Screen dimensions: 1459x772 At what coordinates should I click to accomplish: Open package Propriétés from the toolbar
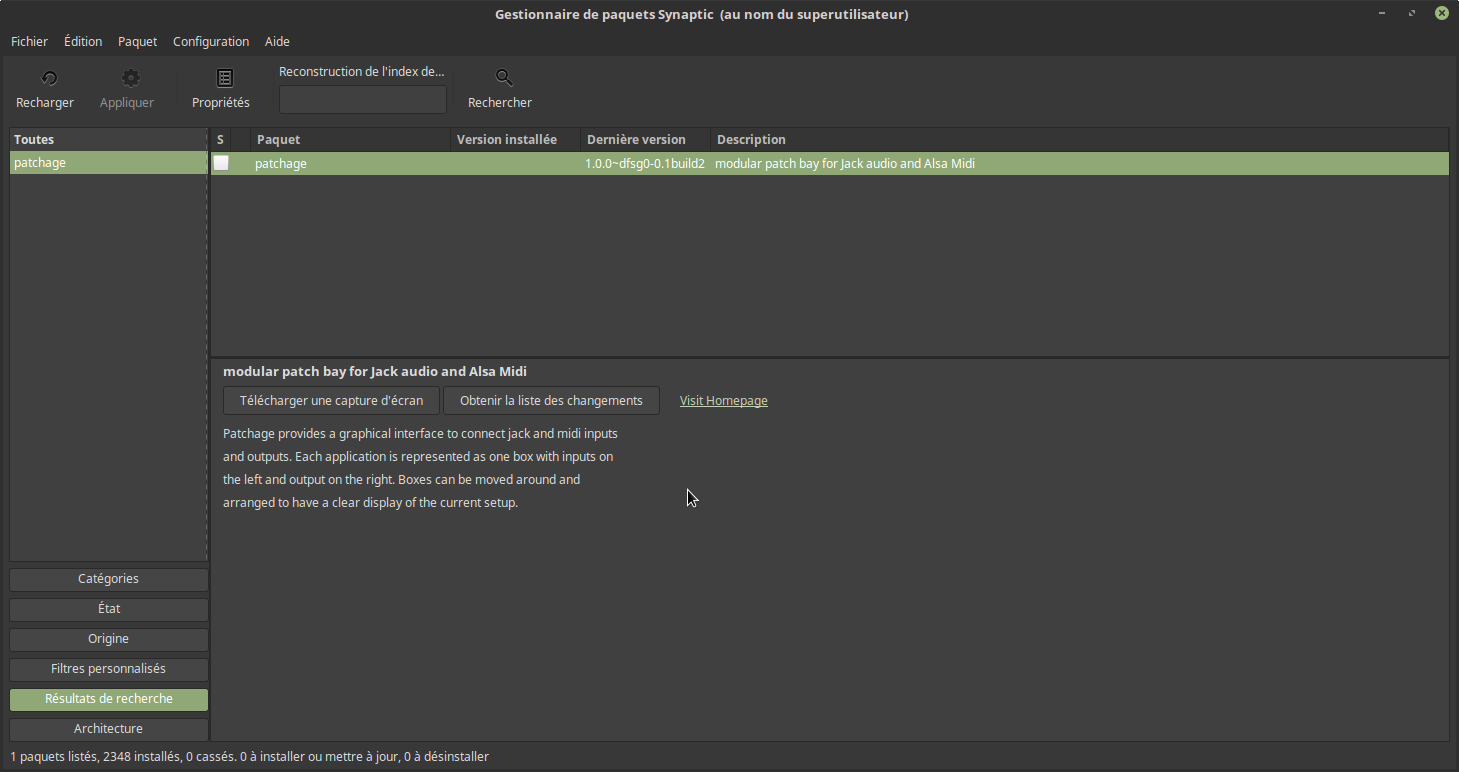(221, 89)
